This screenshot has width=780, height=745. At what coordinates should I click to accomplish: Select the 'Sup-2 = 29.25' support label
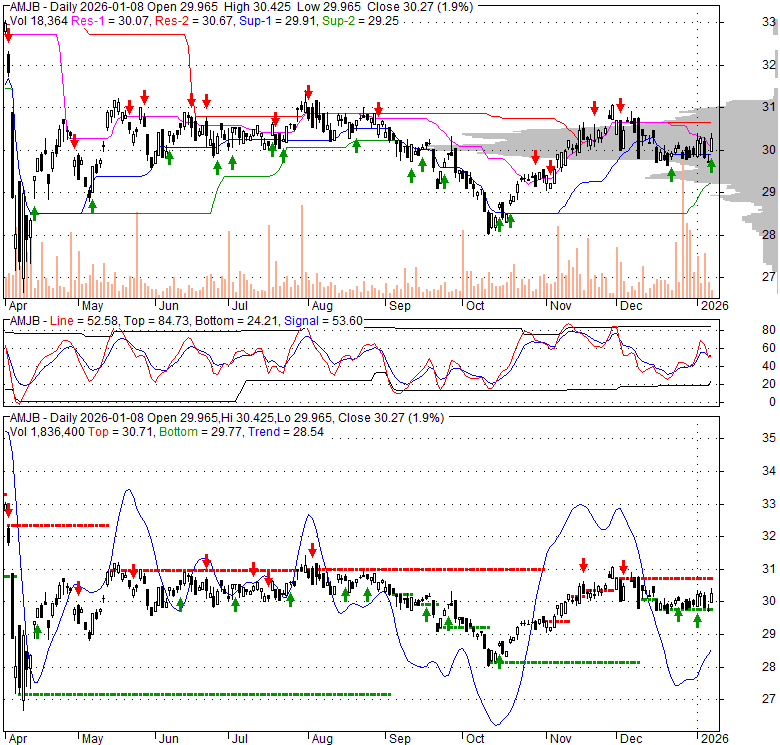(x=360, y=21)
